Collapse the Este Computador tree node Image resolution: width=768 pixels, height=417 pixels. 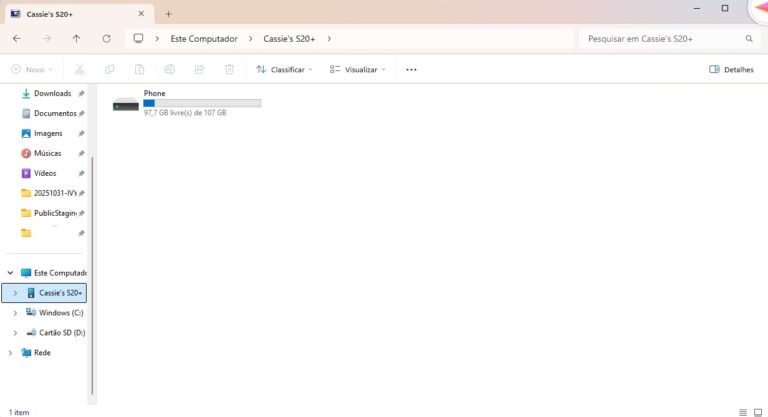pos(10,273)
